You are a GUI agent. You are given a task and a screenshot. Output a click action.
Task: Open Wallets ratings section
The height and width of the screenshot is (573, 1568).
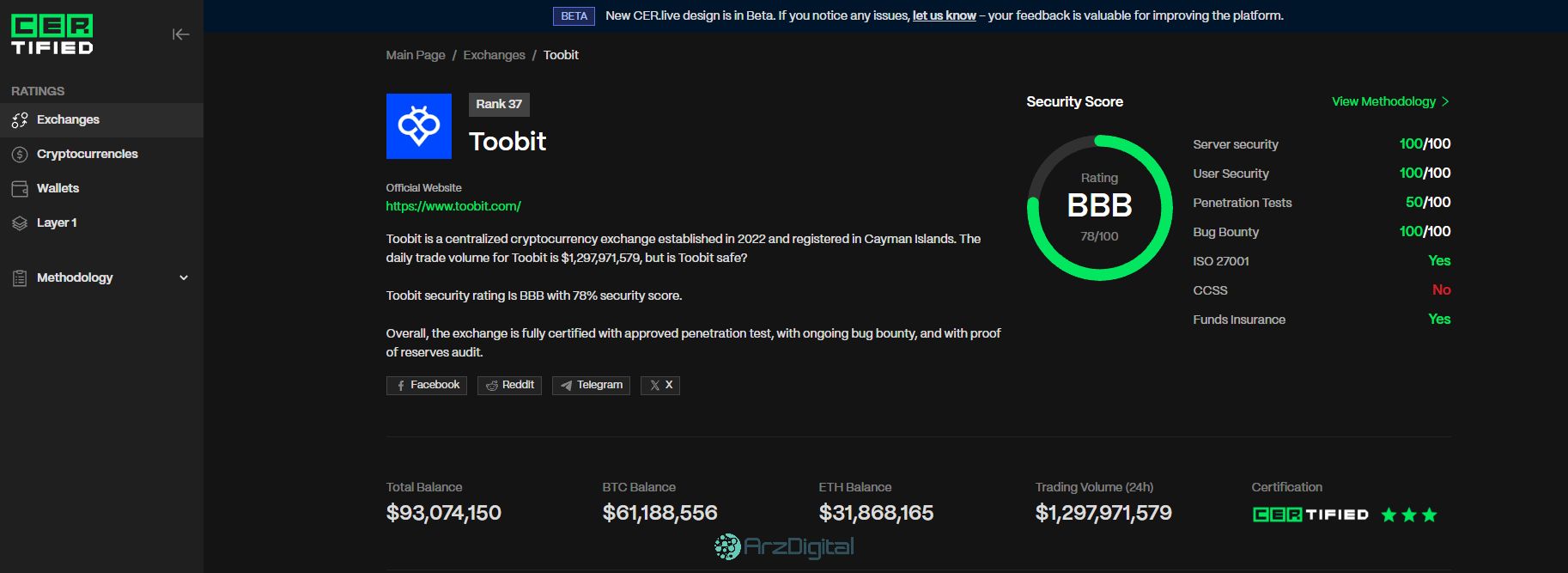point(101,188)
